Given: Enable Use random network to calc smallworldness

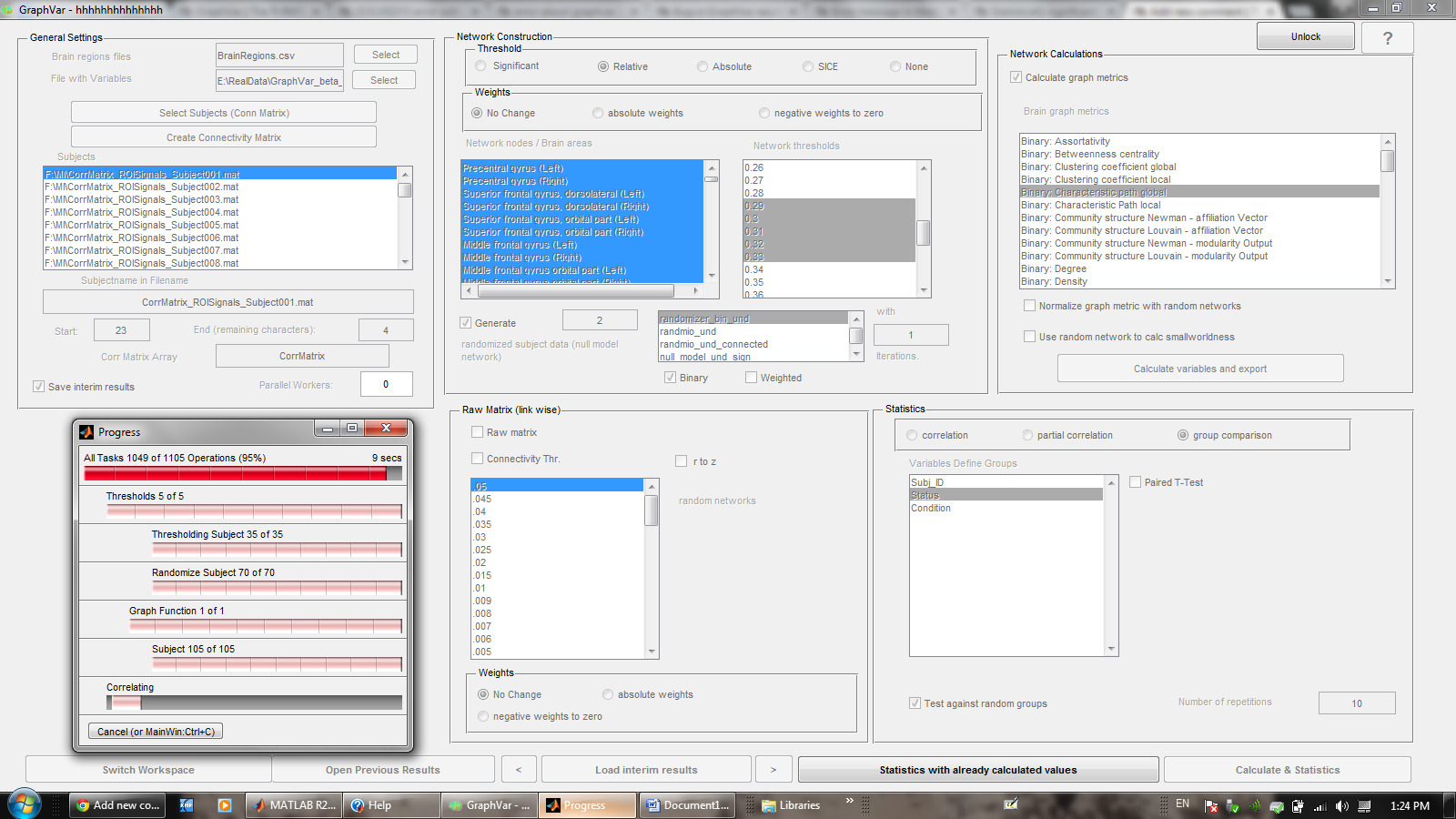Looking at the screenshot, I should pos(1029,337).
